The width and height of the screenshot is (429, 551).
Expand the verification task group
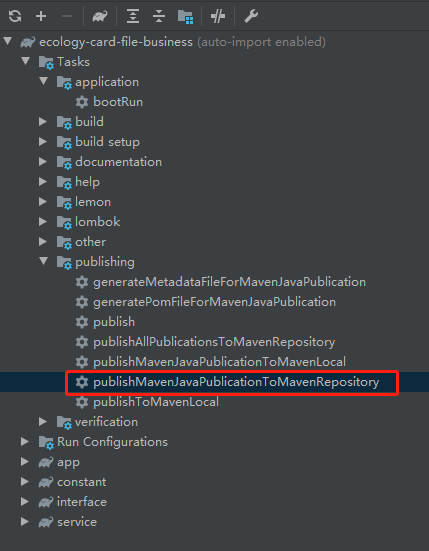pos(43,421)
